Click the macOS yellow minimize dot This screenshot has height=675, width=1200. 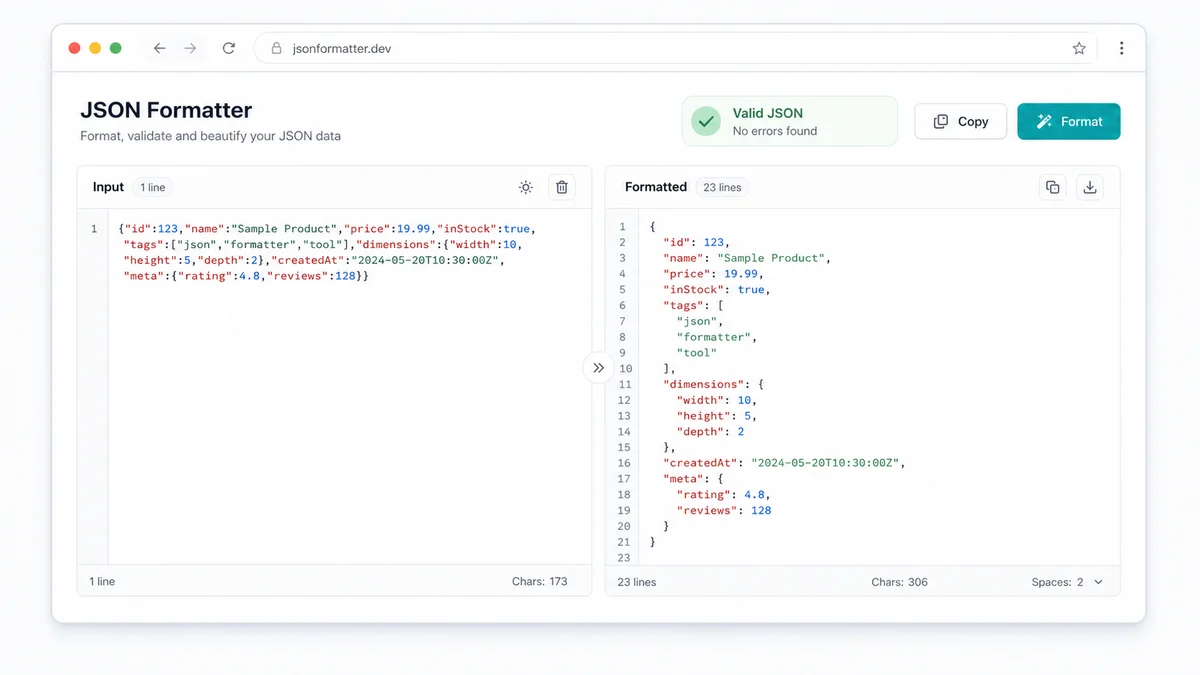pos(95,48)
